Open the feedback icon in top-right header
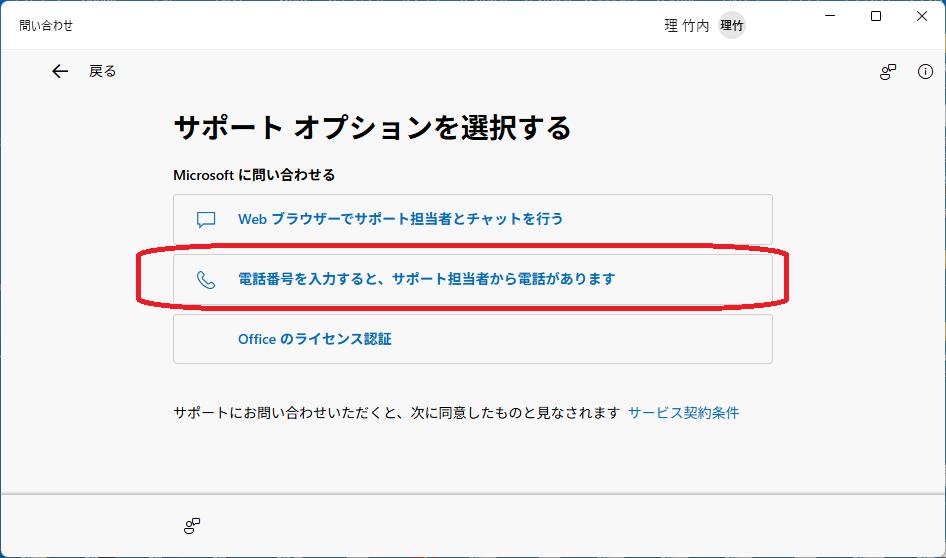 [887, 72]
